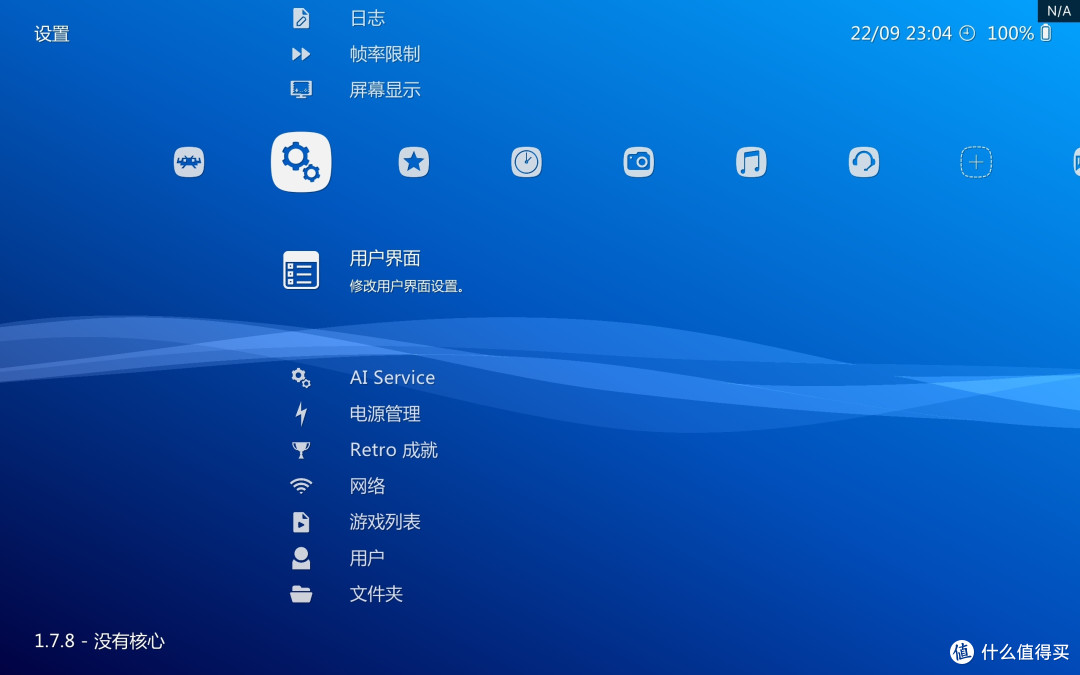Click the 设置 title text

pyautogui.click(x=52, y=34)
